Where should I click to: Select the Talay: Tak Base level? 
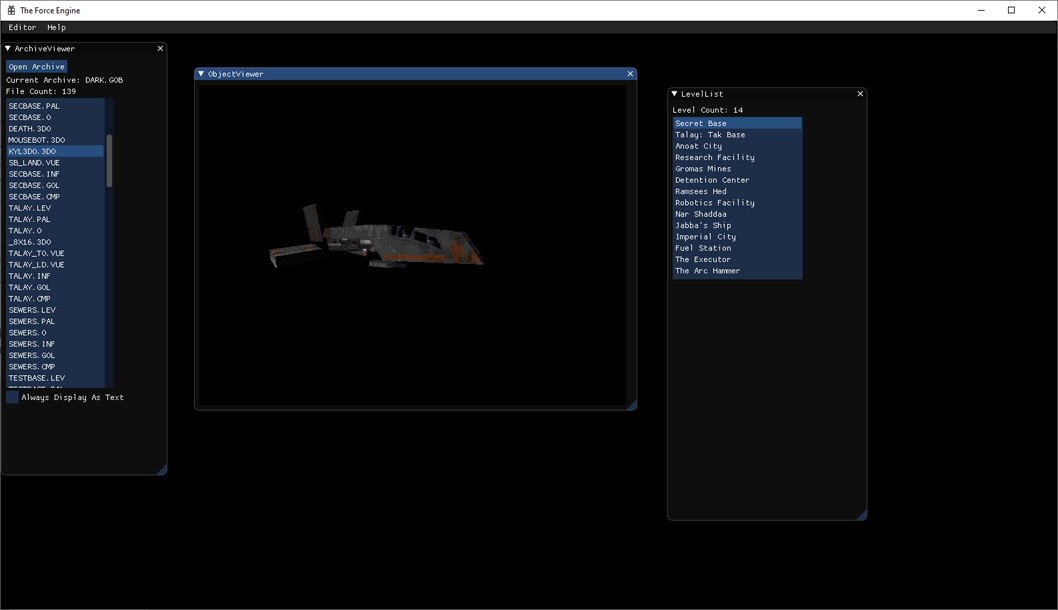click(737, 135)
